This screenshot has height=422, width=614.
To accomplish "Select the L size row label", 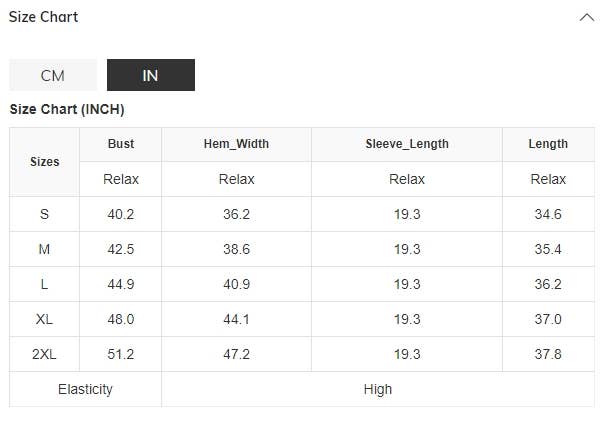I will [x=45, y=284].
